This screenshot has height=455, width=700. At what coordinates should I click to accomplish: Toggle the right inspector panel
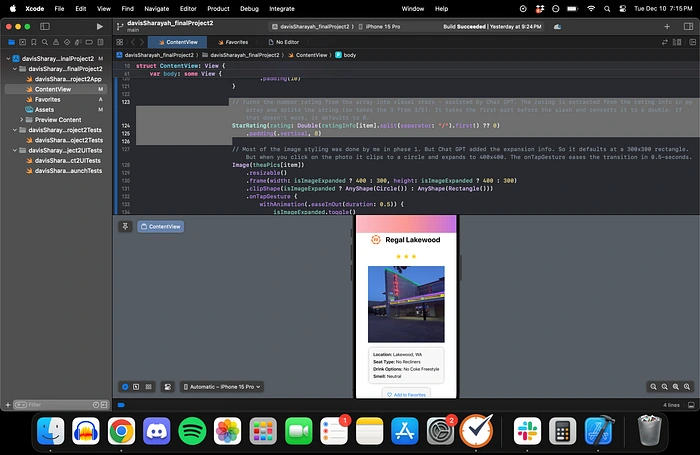coord(686,26)
